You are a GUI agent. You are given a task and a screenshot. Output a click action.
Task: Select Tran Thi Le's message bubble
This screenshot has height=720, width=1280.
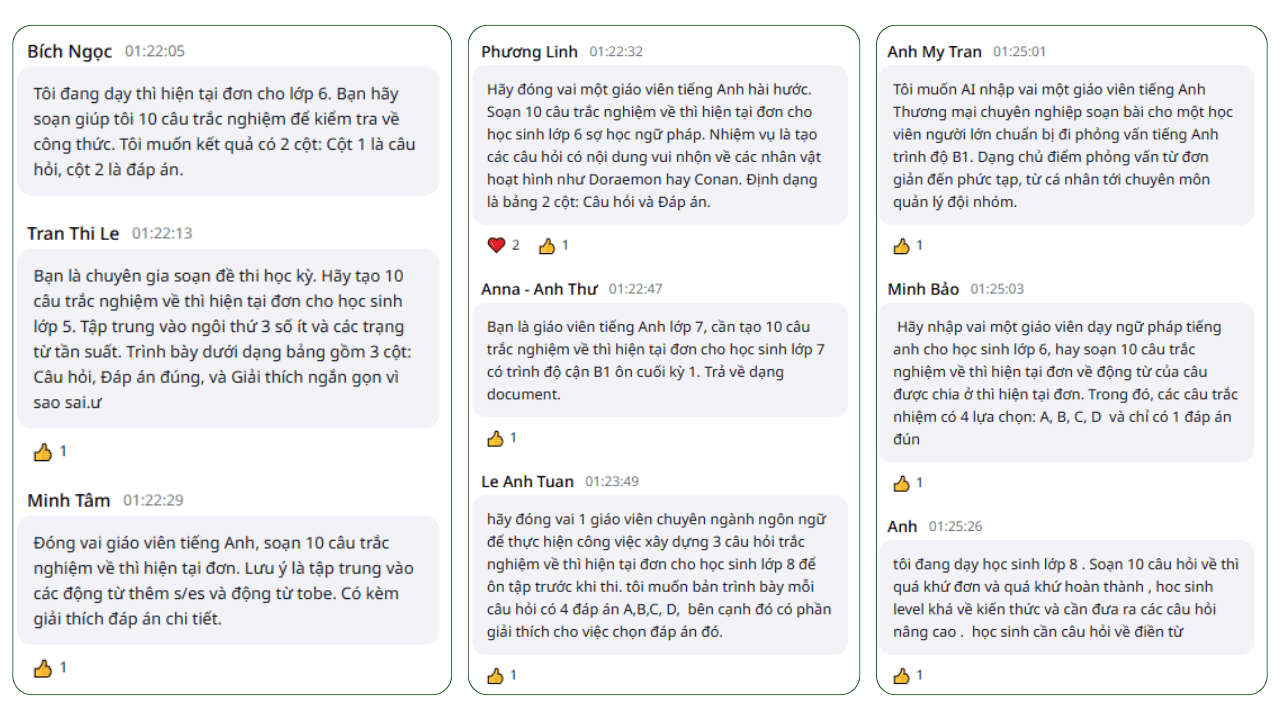(x=220, y=342)
